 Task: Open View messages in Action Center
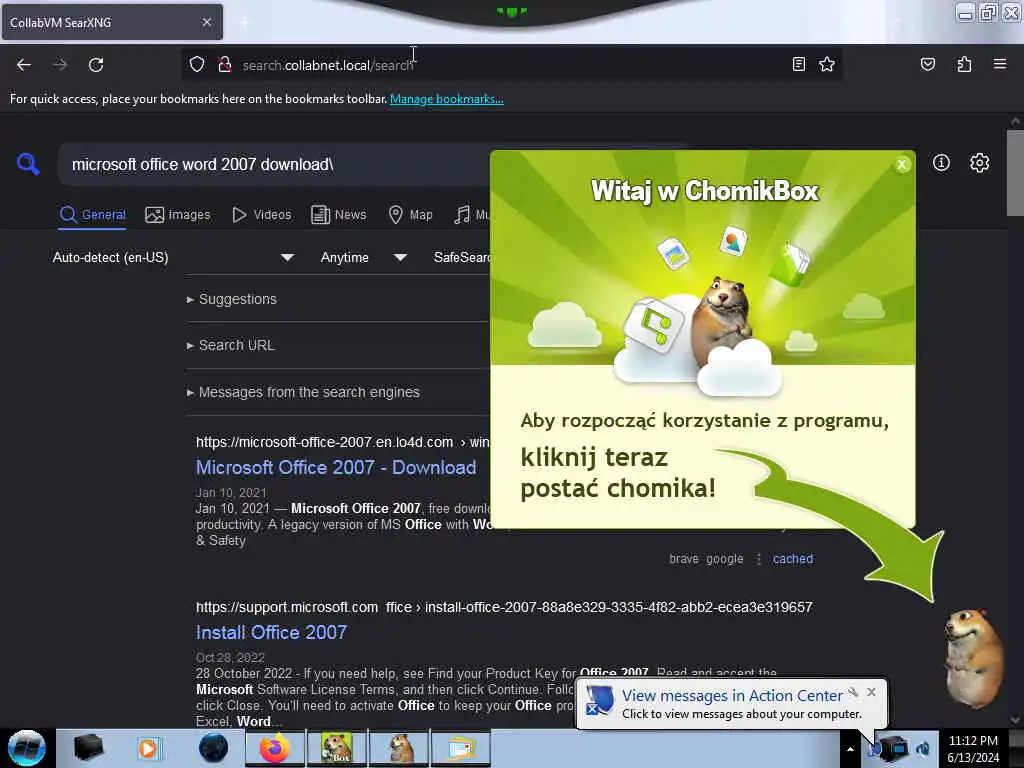(732, 696)
